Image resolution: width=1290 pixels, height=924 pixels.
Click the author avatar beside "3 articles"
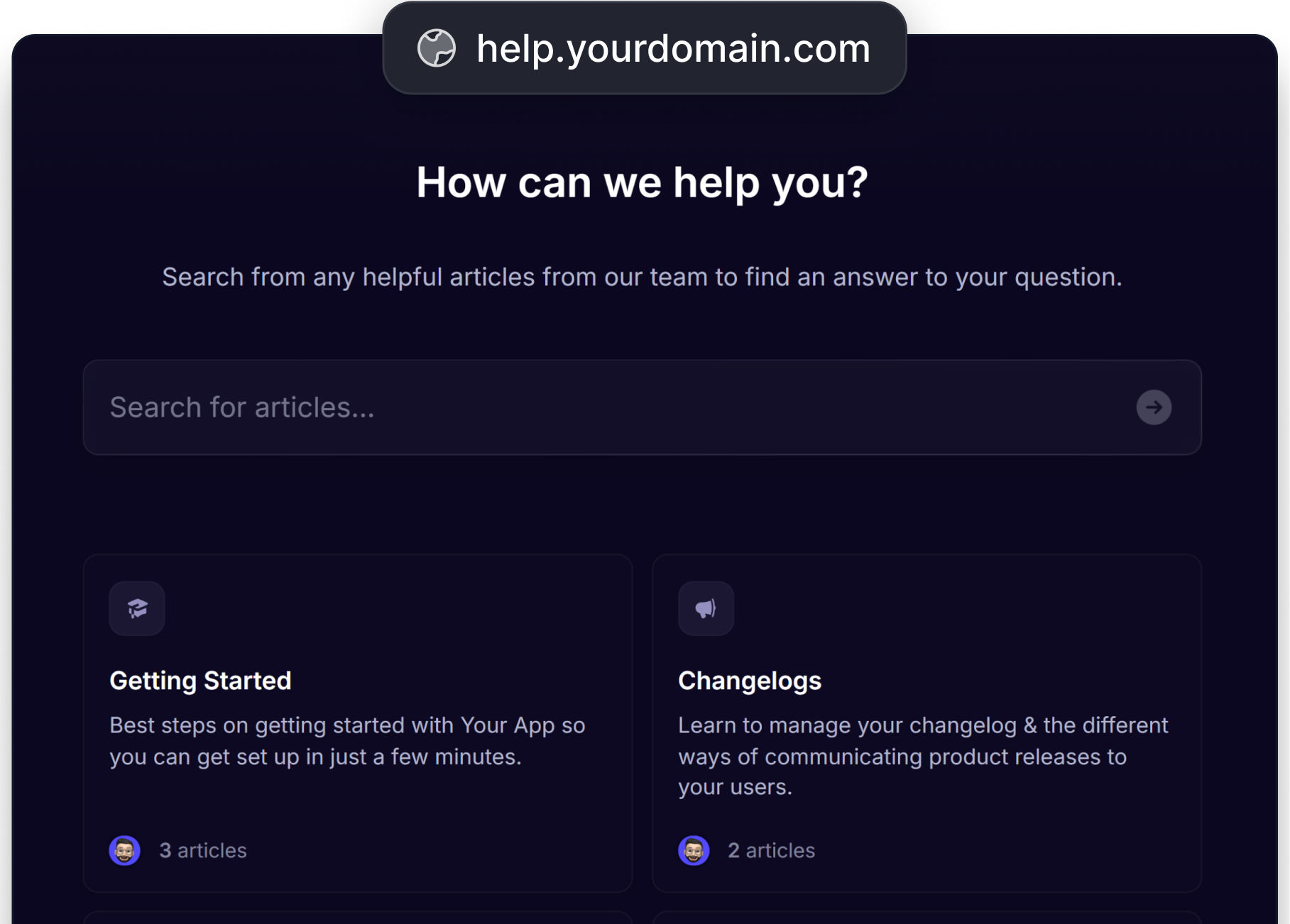[x=124, y=850]
